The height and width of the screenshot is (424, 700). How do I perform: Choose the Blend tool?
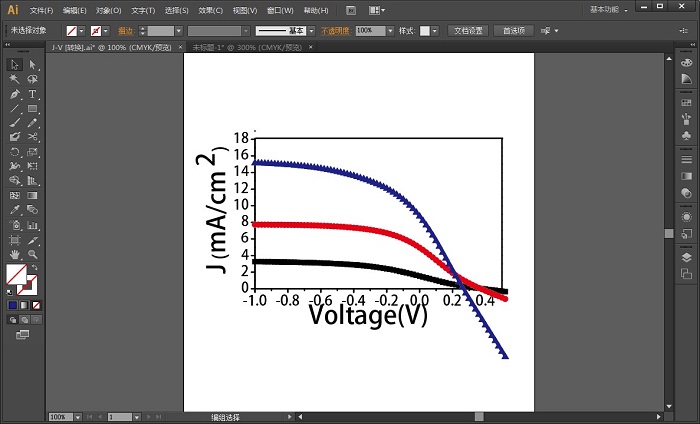coord(32,210)
